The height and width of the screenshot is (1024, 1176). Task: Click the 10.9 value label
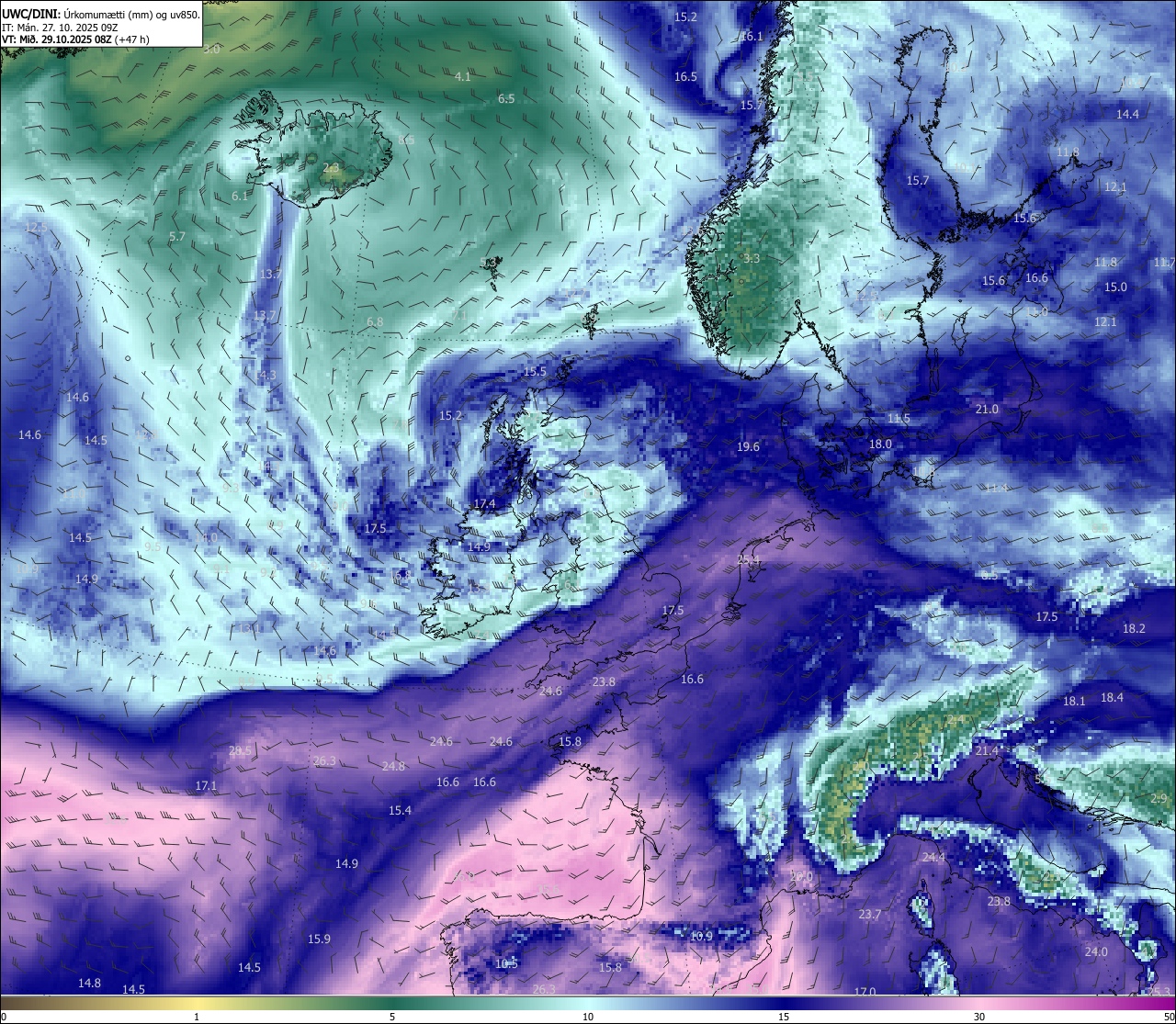[x=701, y=937]
